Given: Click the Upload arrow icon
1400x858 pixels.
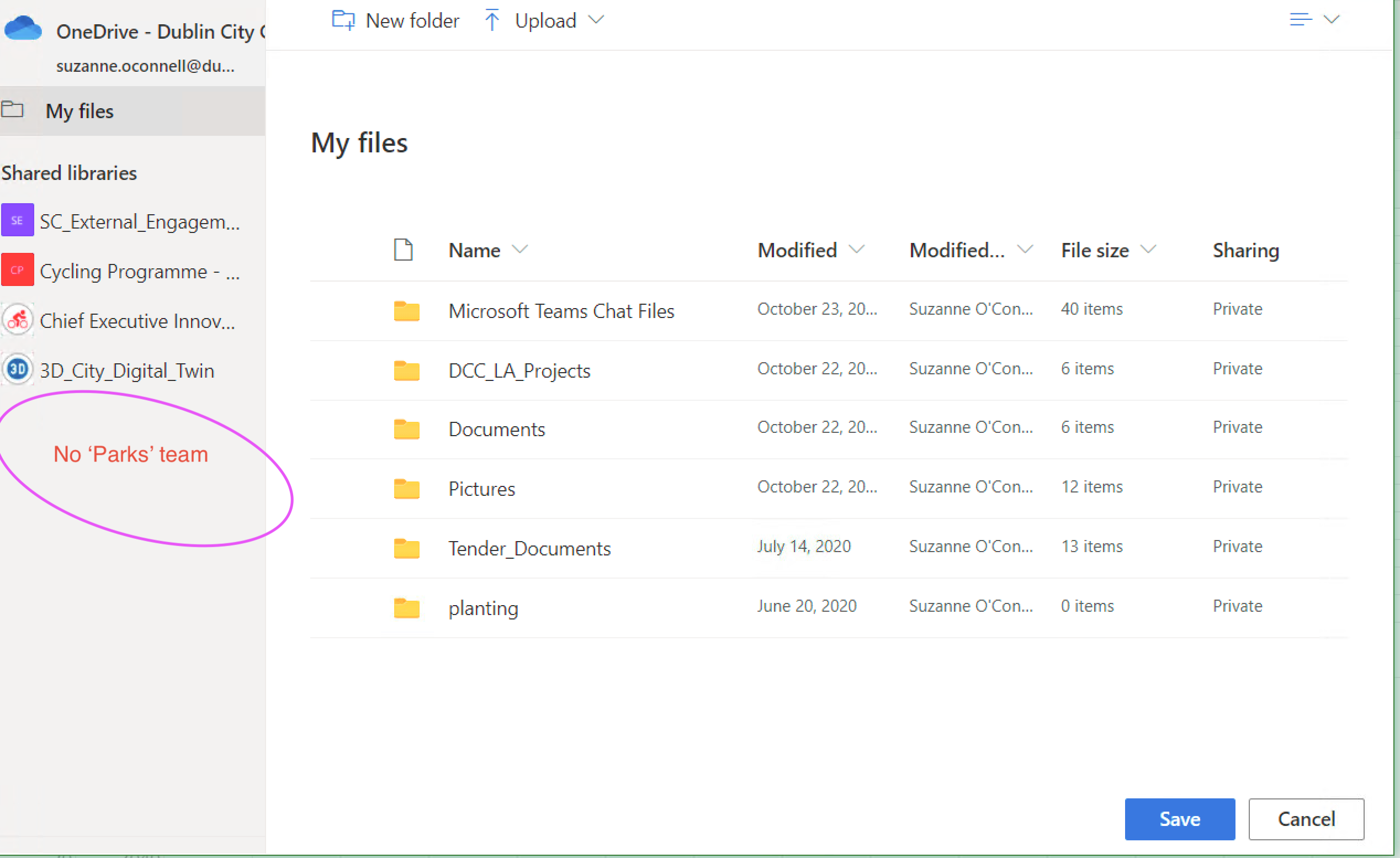Looking at the screenshot, I should 492,20.
